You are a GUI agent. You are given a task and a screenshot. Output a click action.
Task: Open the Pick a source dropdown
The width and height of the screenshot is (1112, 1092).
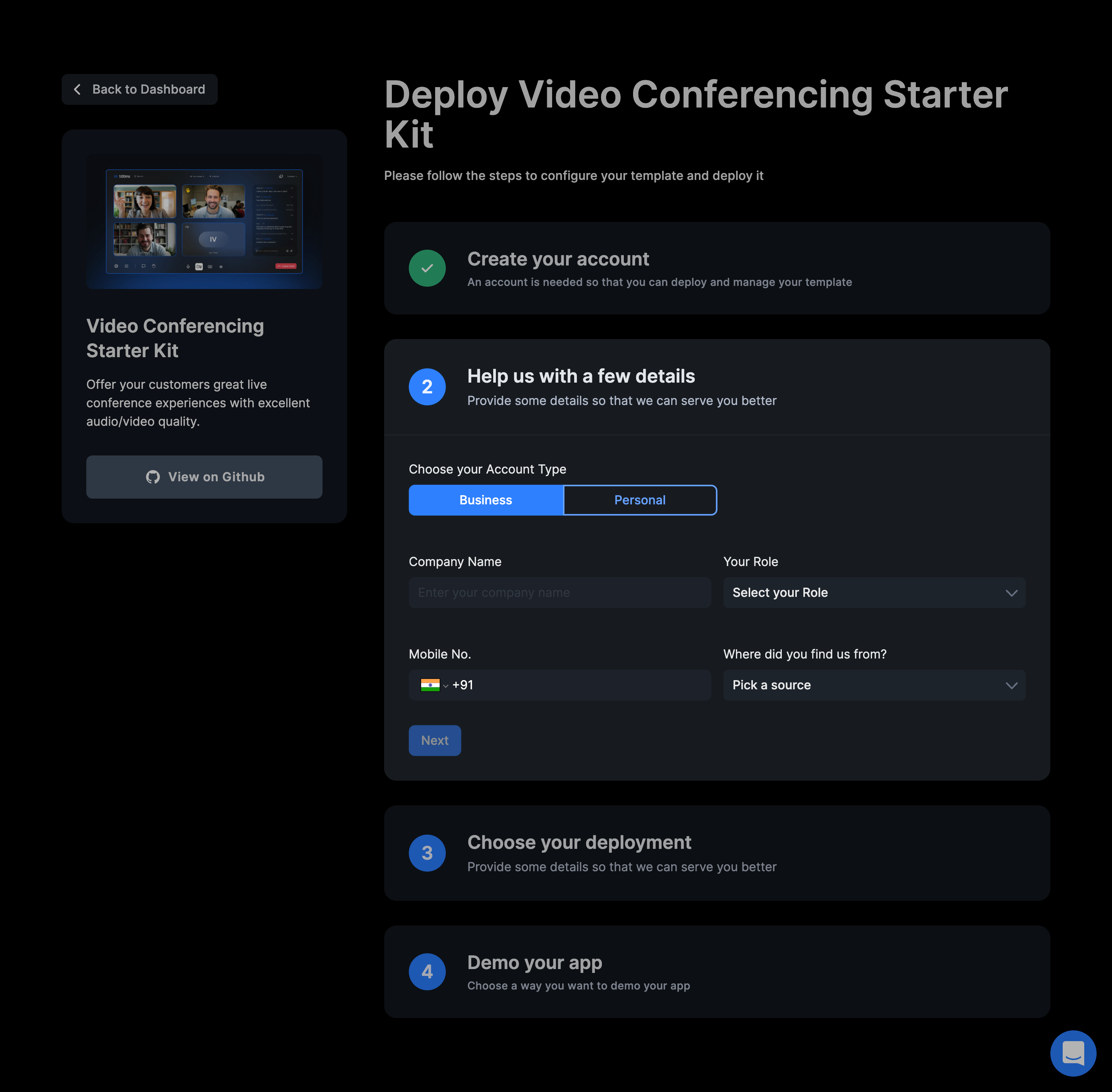pyautogui.click(x=873, y=685)
